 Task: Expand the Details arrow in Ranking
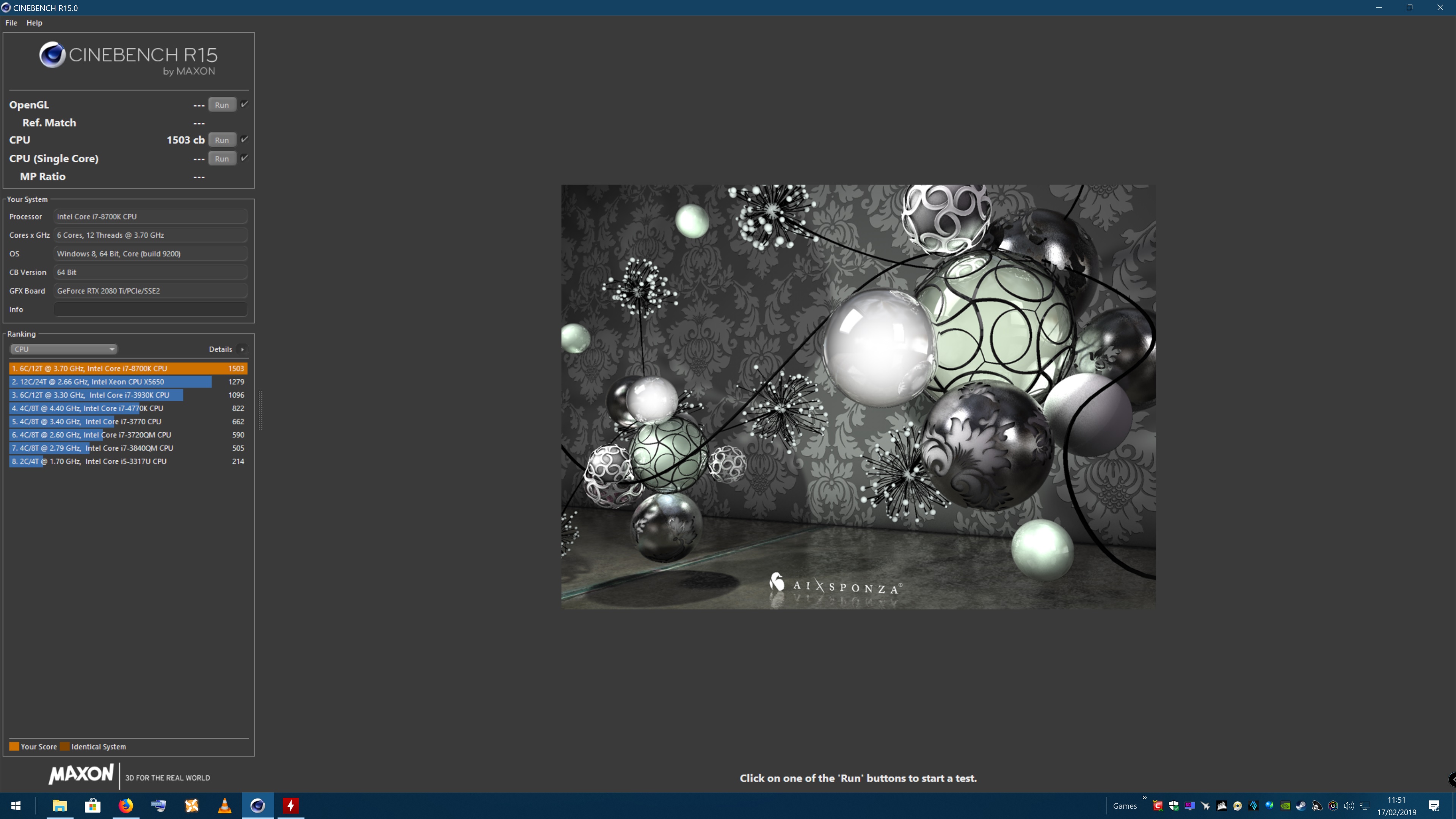pyautogui.click(x=243, y=349)
